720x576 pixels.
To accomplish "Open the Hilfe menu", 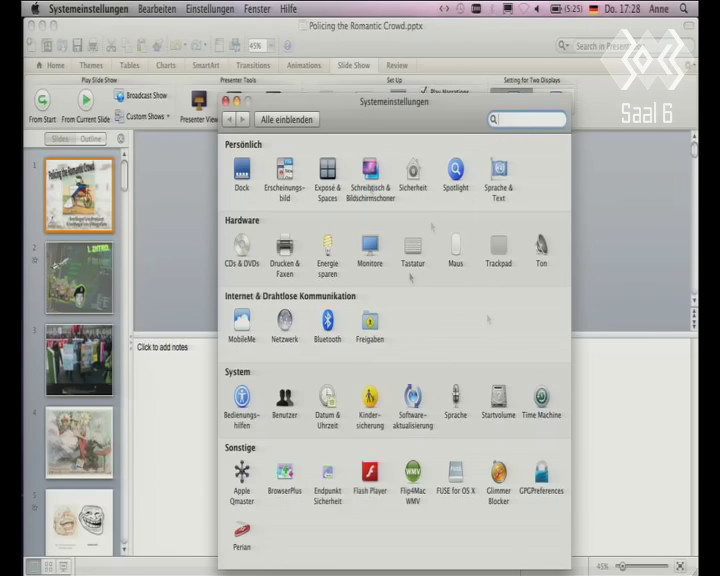I will pos(288,9).
